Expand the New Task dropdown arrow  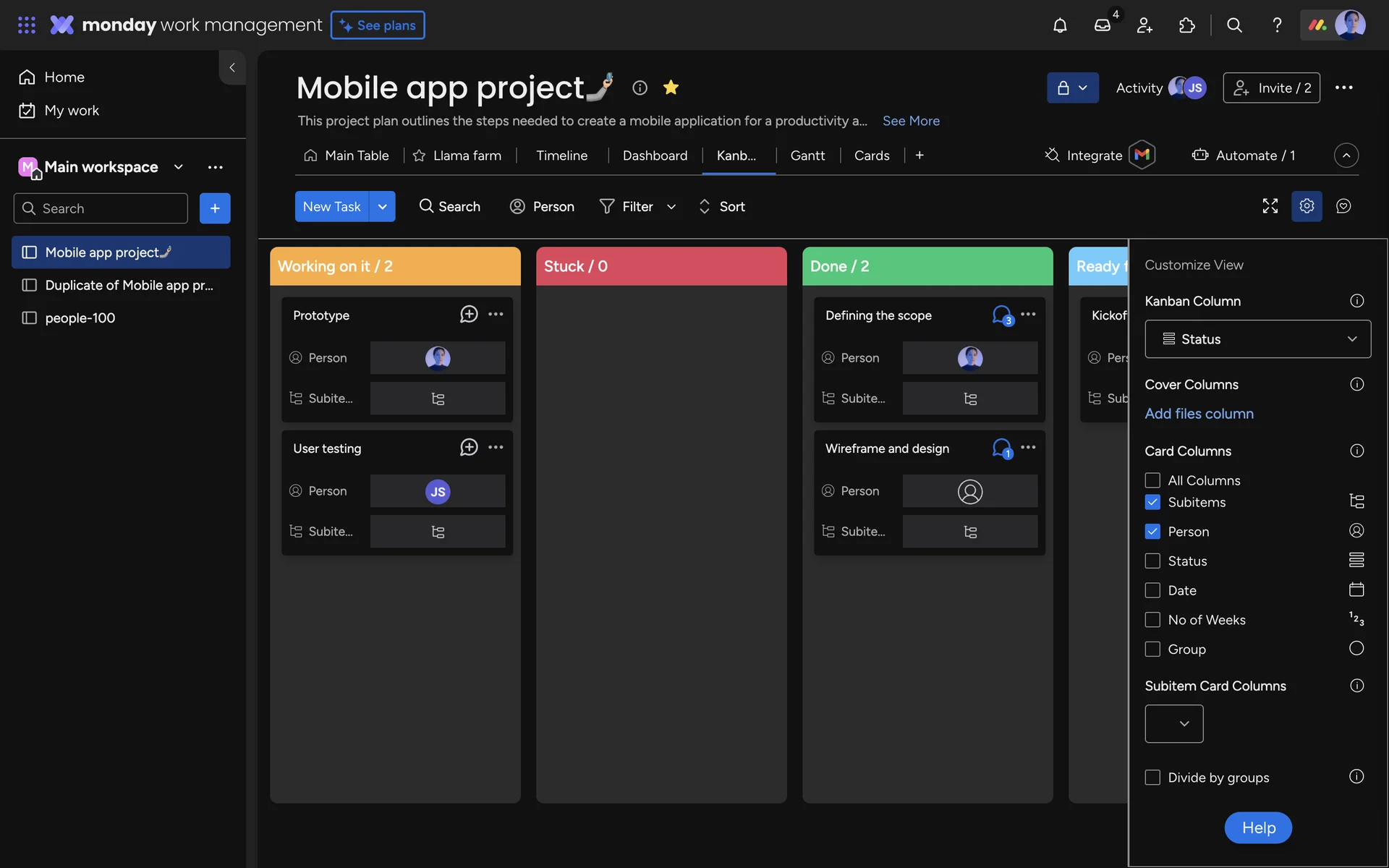click(x=382, y=206)
